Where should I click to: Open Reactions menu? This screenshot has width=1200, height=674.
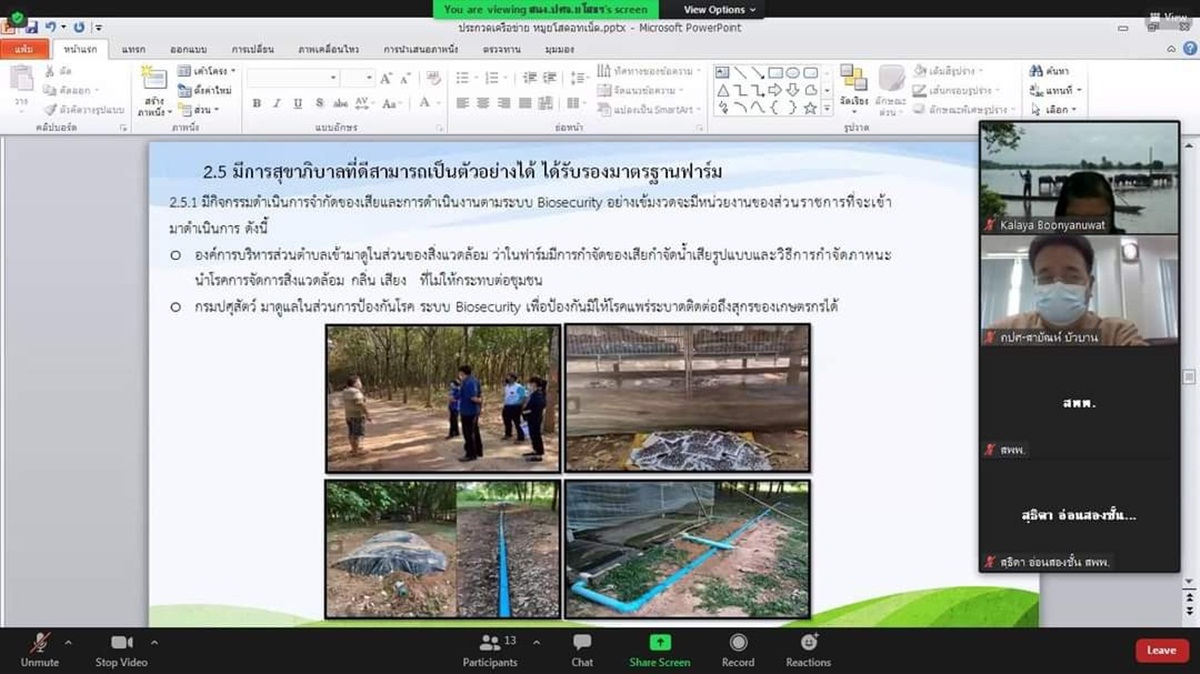point(808,649)
